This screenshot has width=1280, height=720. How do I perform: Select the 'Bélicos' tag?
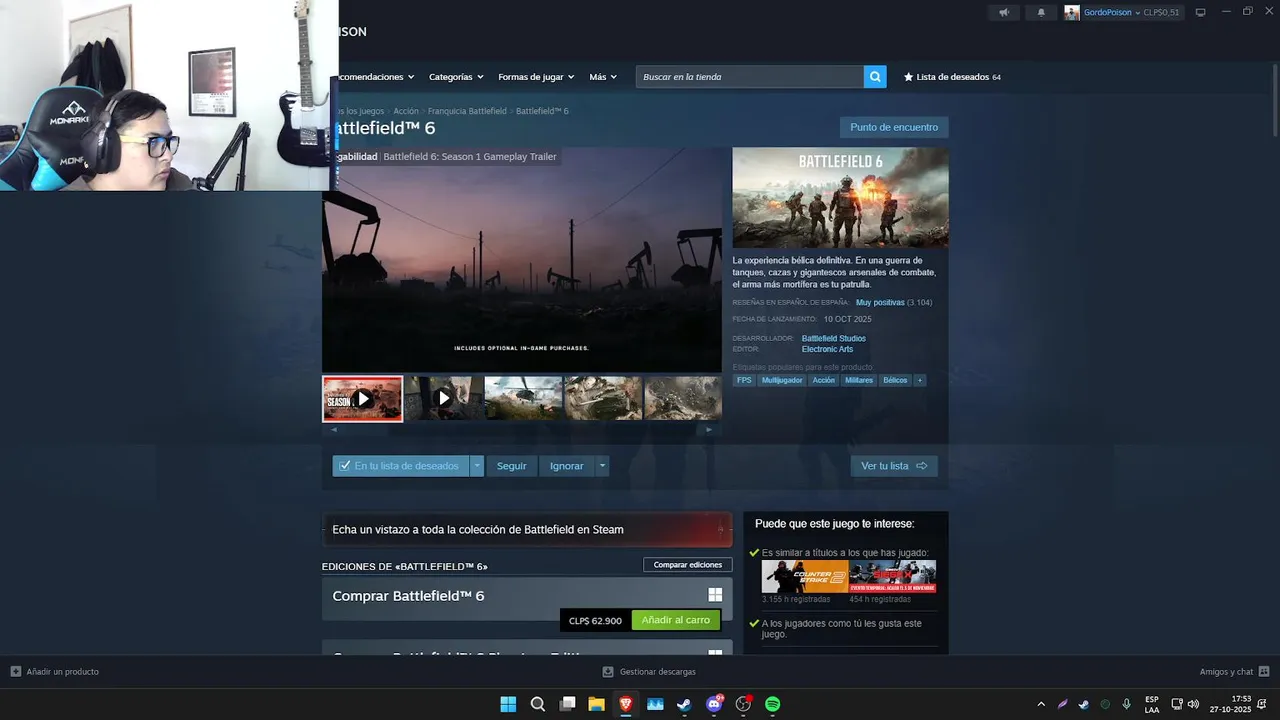click(895, 380)
